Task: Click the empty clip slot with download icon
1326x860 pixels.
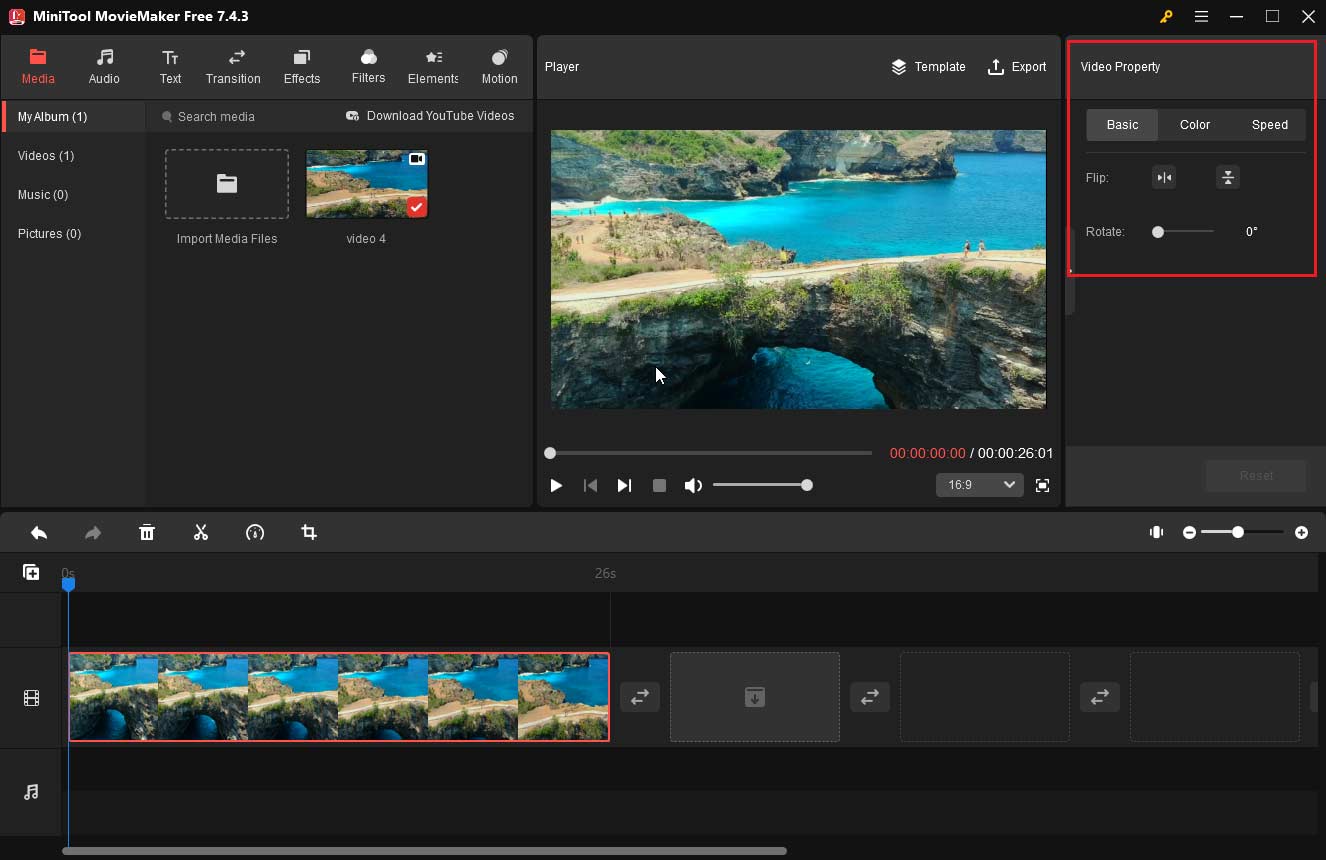Action: (x=755, y=697)
